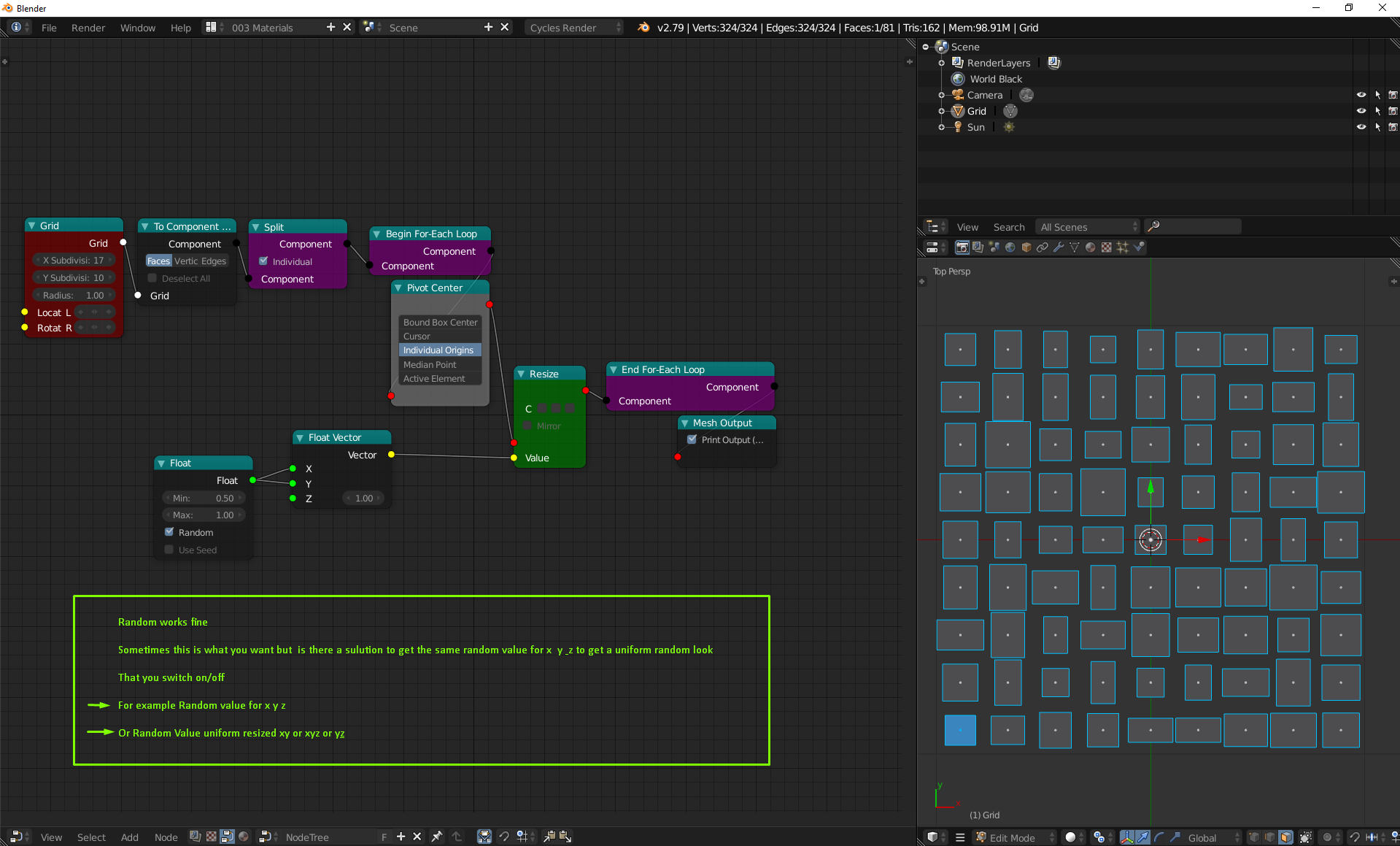This screenshot has width=1400, height=846.
Task: Select the Scale manipulator icon
Action: pyautogui.click(x=1175, y=837)
